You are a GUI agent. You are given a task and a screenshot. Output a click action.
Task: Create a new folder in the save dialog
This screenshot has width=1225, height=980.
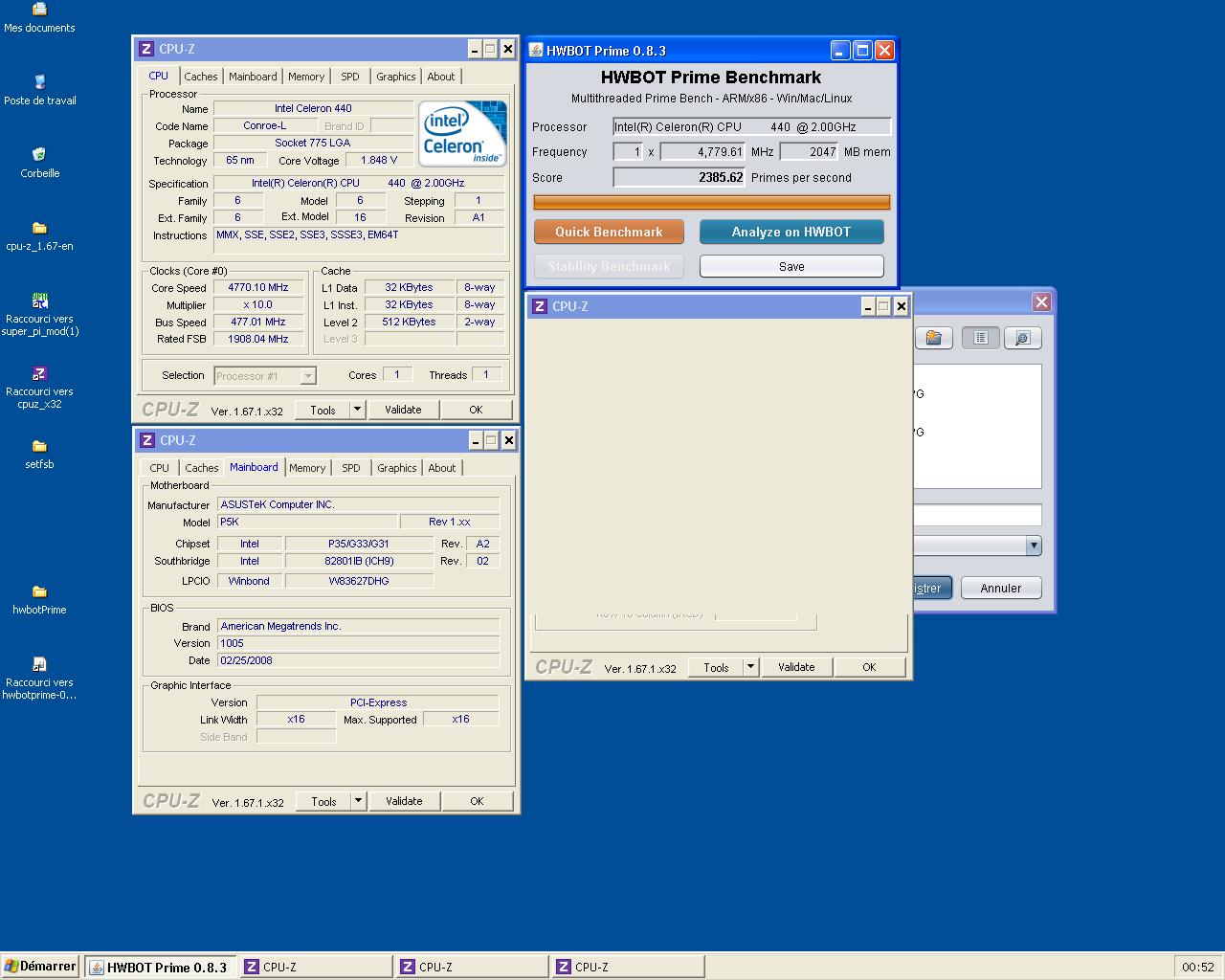point(933,338)
